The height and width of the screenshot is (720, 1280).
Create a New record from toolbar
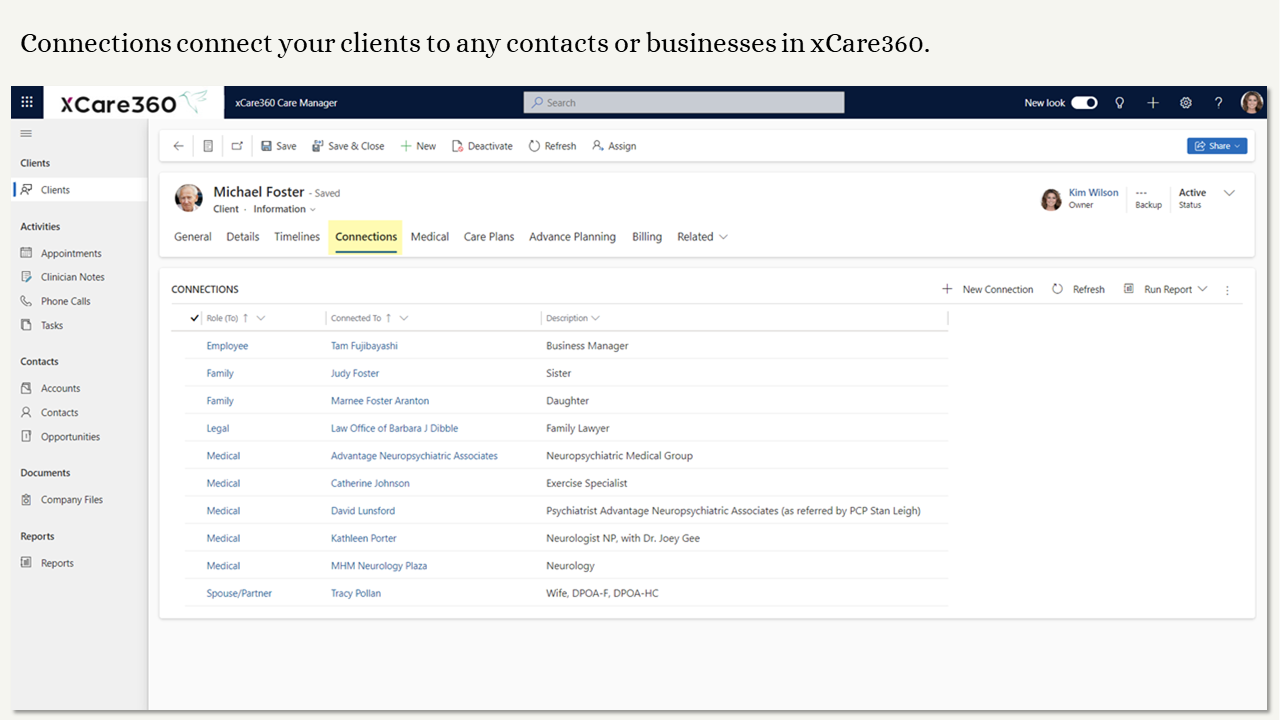pos(418,146)
